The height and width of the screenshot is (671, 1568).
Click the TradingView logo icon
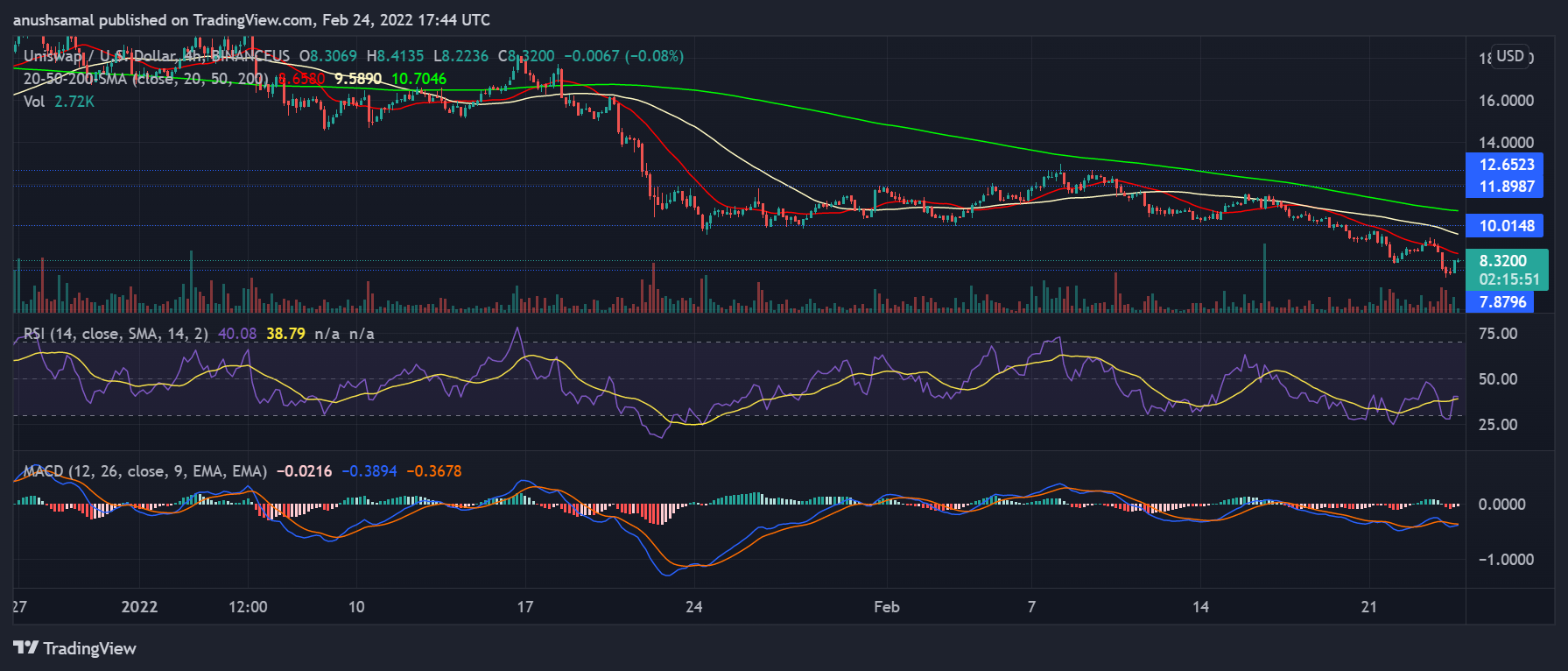tap(25, 647)
